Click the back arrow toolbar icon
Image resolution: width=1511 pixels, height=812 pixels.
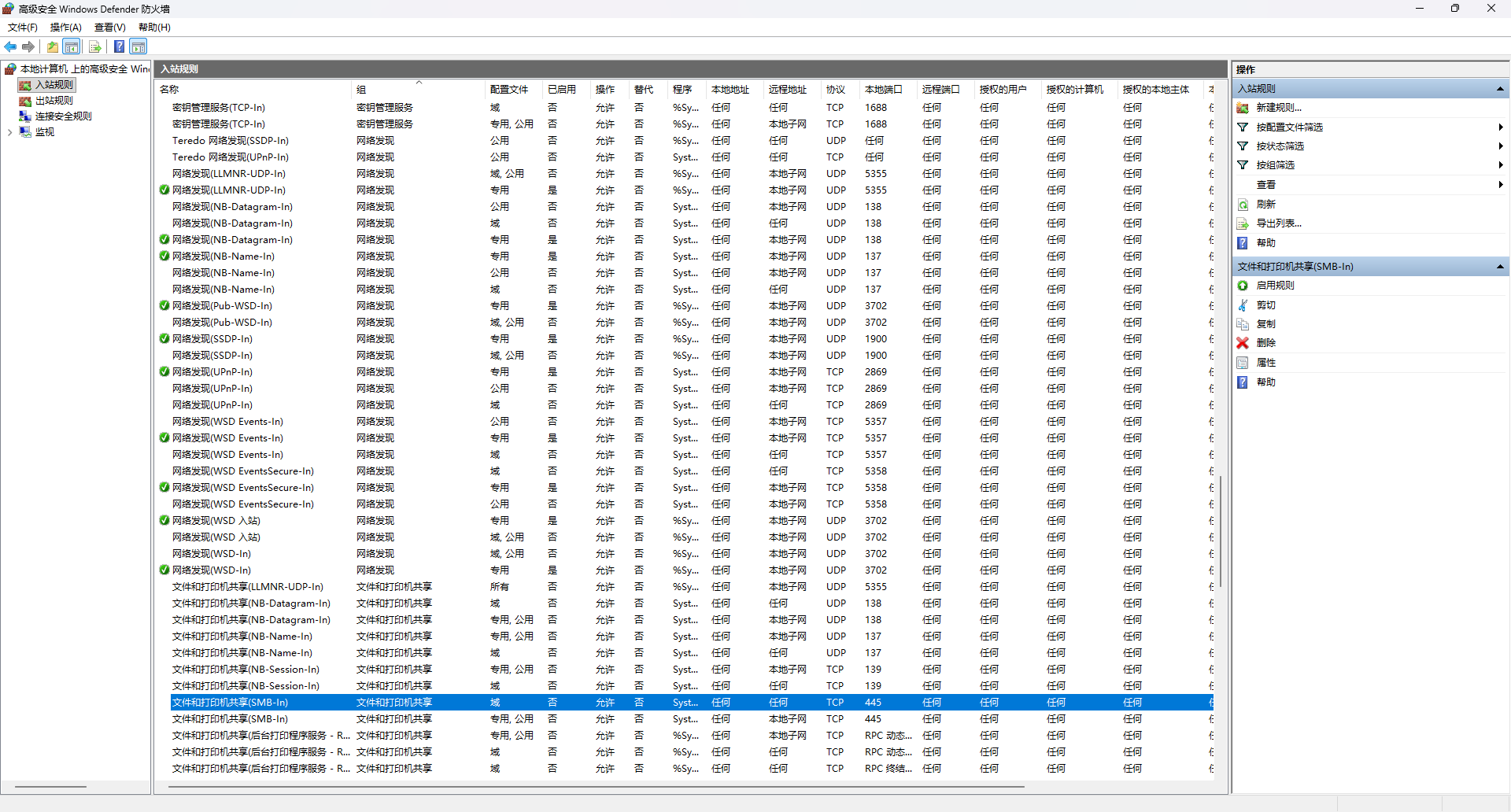(x=10, y=47)
